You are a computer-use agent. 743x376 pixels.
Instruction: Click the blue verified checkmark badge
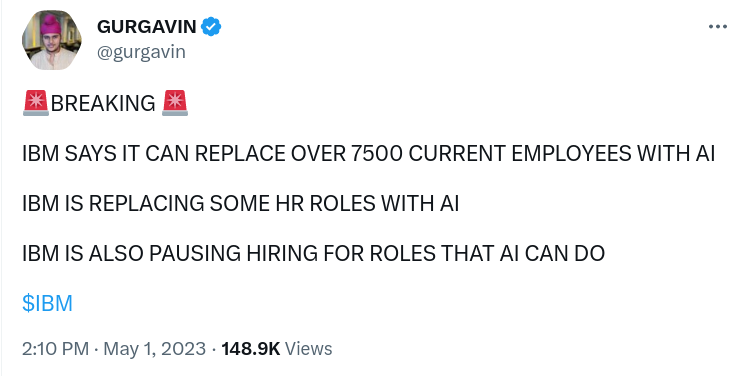(211, 27)
